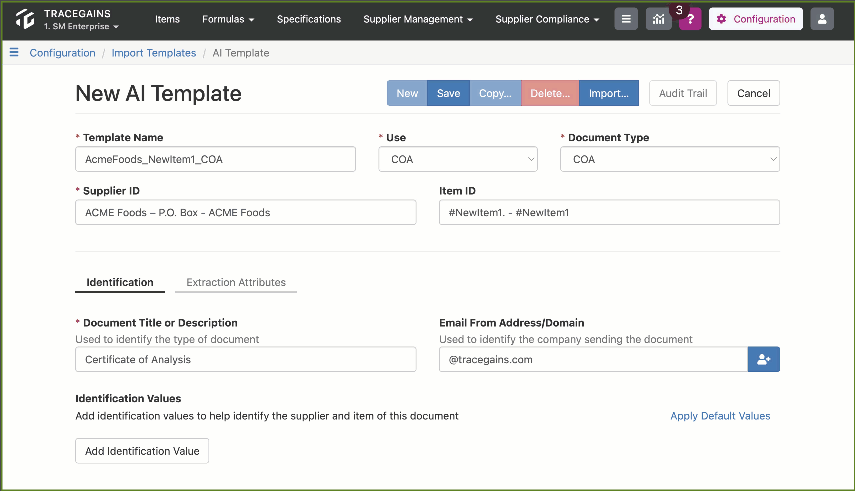Click the Document Title or Description field
This screenshot has width=855, height=491.
tap(246, 360)
